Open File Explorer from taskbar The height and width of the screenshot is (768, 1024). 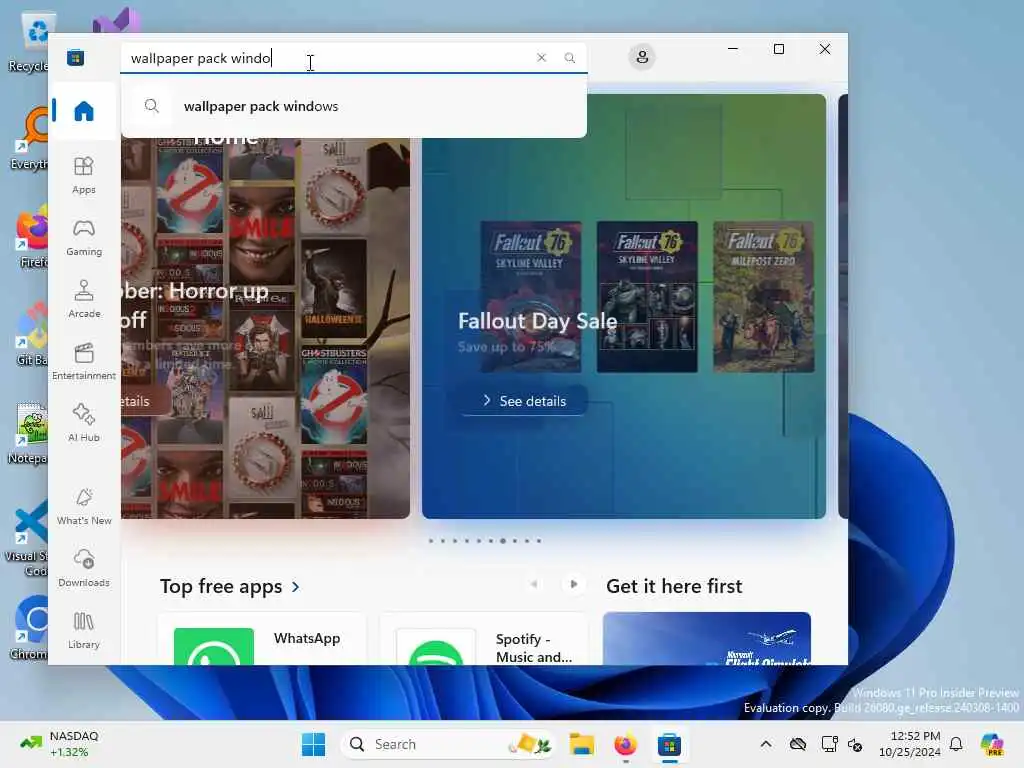tap(581, 744)
